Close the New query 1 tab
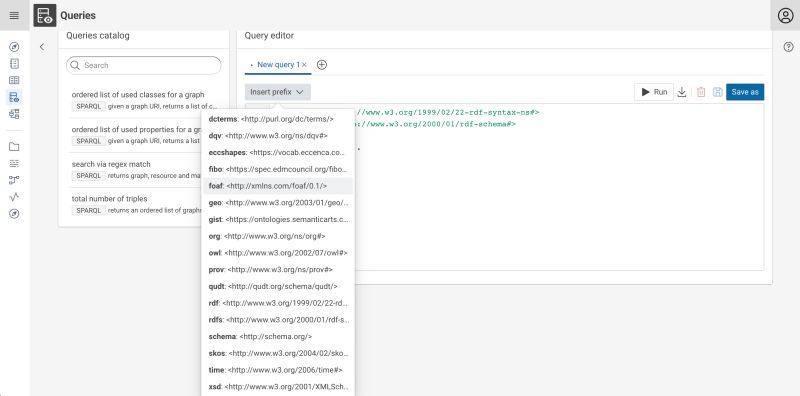Screen dimensions: 800x396 (305, 65)
